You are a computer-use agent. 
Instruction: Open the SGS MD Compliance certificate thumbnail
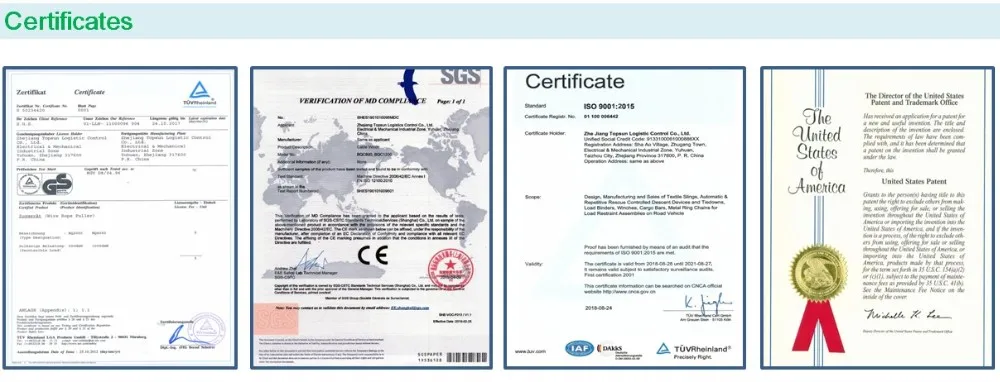371,217
